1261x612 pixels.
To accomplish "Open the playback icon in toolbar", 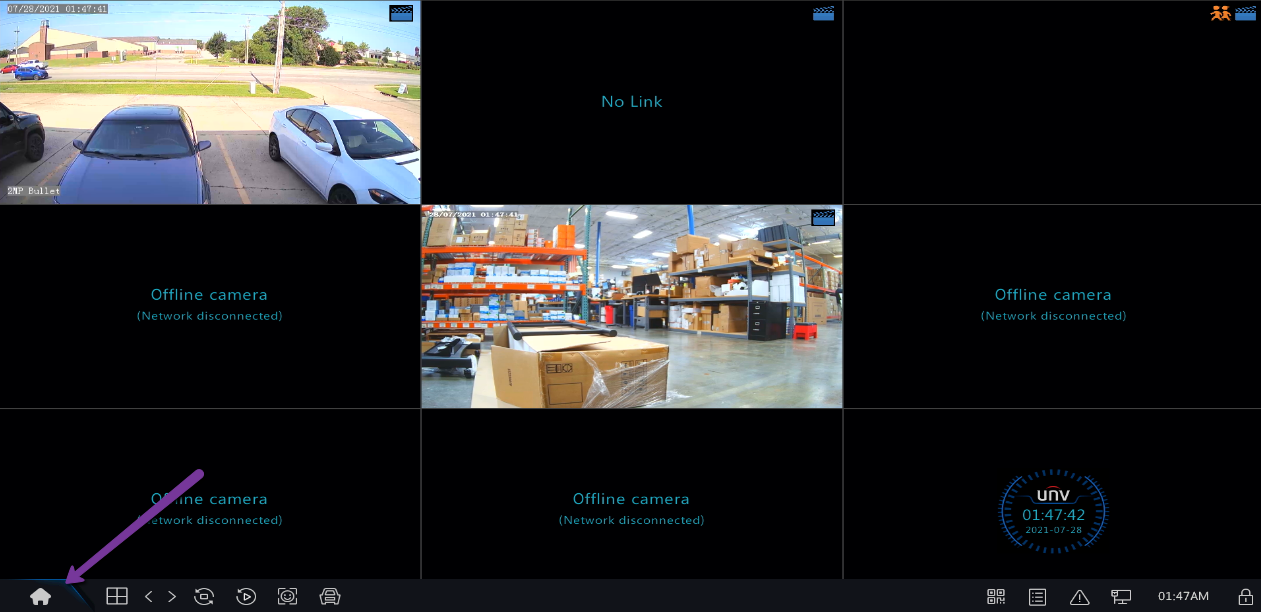I will (x=246, y=597).
